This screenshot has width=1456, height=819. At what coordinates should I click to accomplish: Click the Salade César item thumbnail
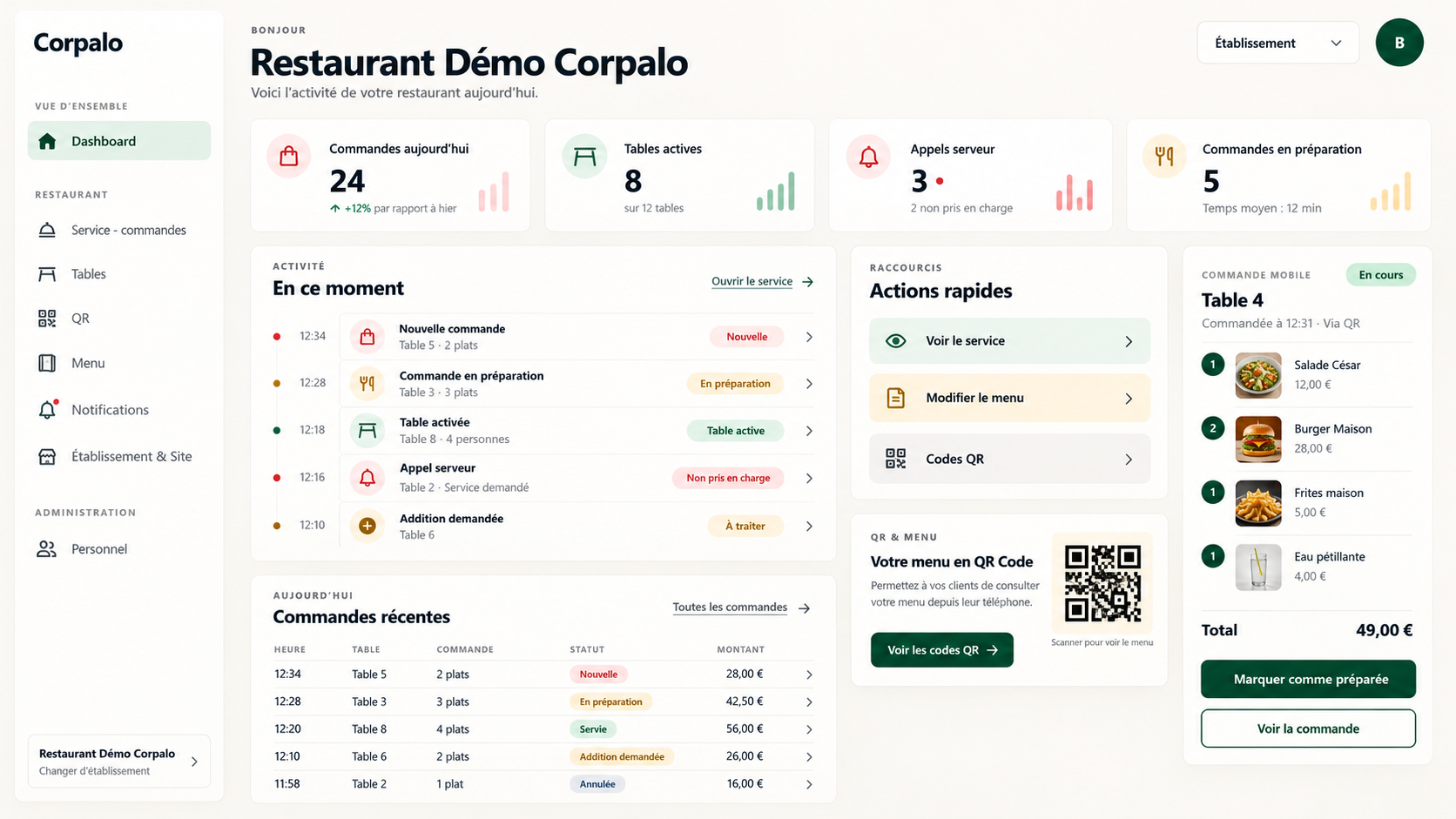(x=1258, y=375)
